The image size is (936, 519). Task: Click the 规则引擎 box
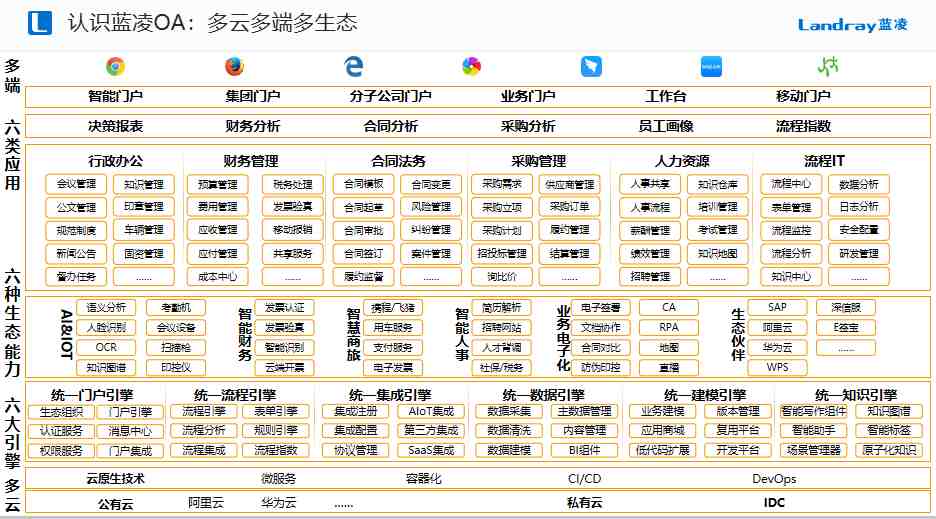click(276, 430)
